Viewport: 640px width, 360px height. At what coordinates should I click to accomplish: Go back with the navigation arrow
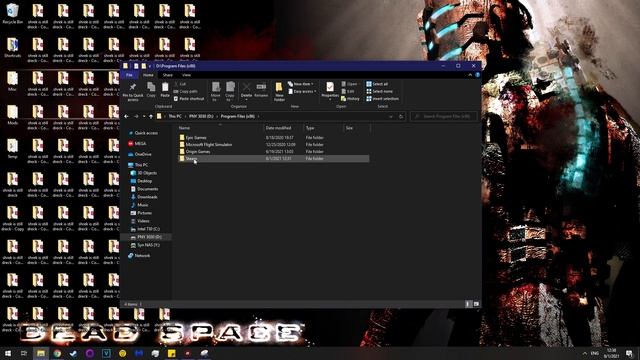127,117
